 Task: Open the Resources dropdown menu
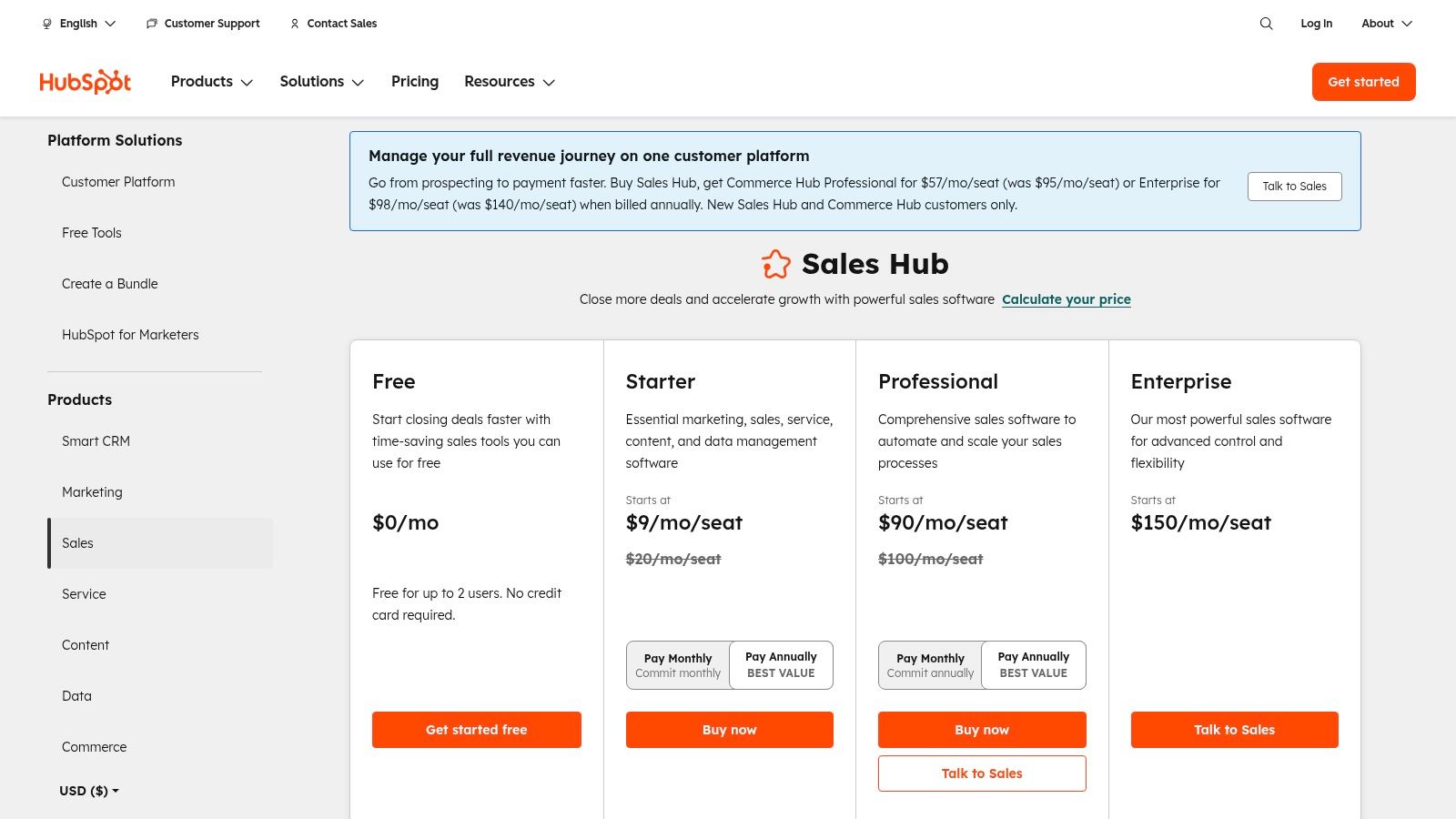pyautogui.click(x=510, y=82)
